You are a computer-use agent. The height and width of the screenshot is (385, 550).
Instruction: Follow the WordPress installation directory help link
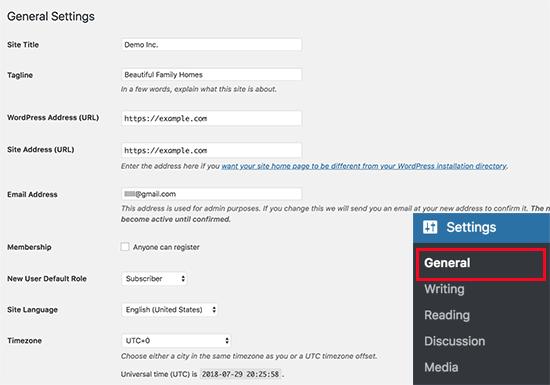tap(364, 166)
